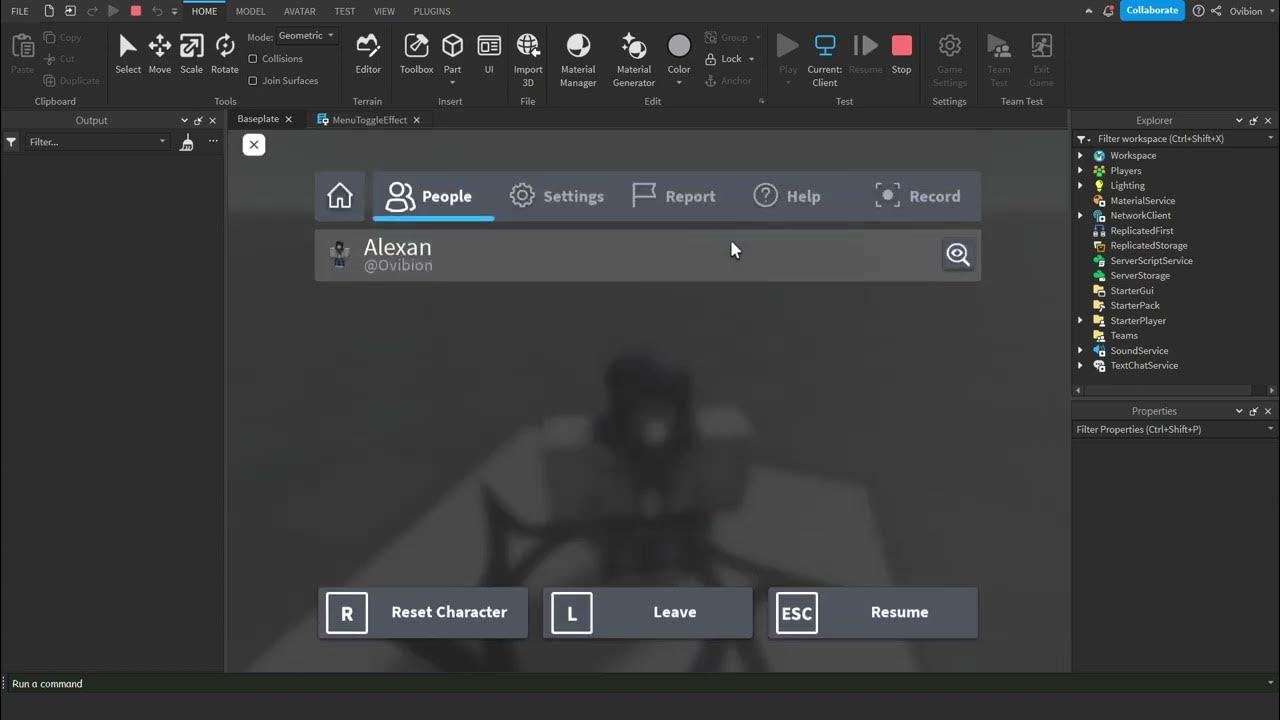Pick the Rotate tool
This screenshot has height=720, width=1280.
[x=225, y=54]
